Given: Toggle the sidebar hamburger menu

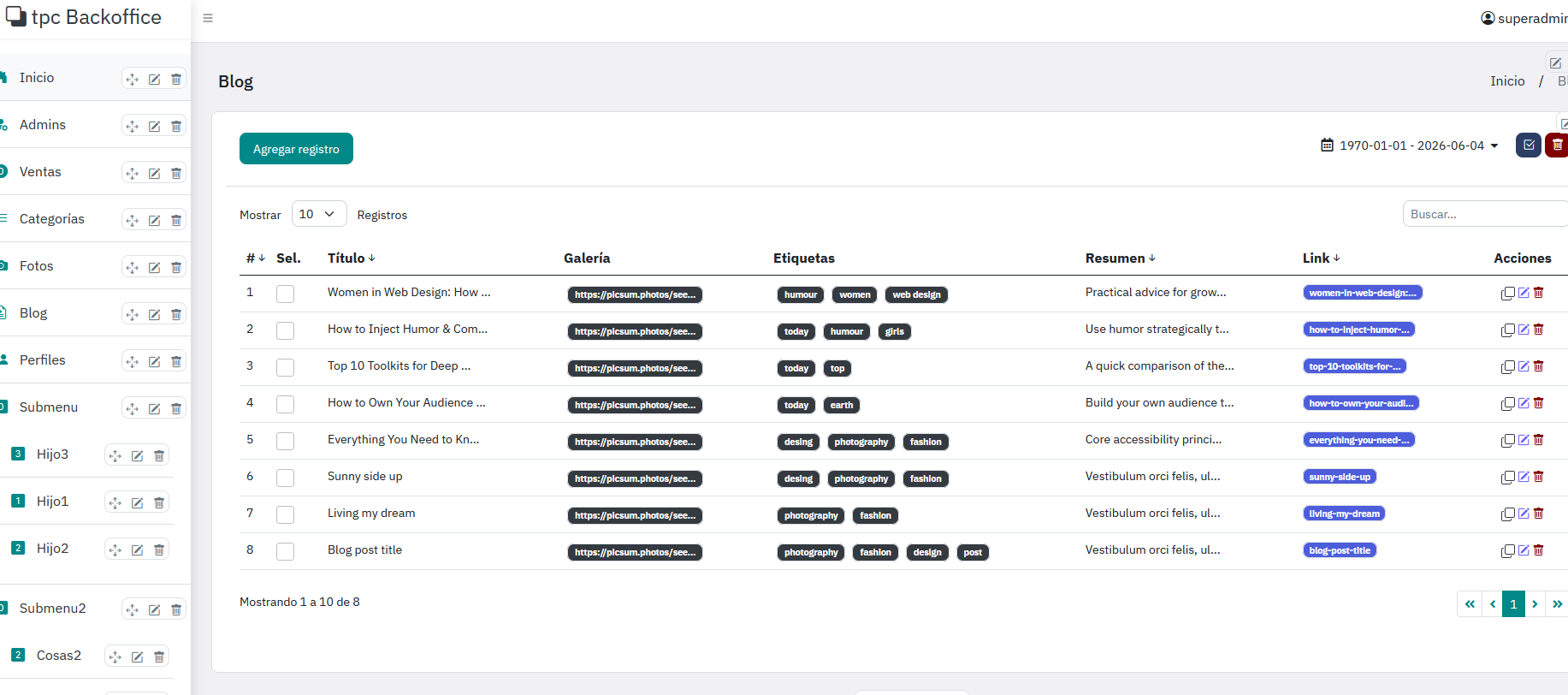Looking at the screenshot, I should pos(208,18).
